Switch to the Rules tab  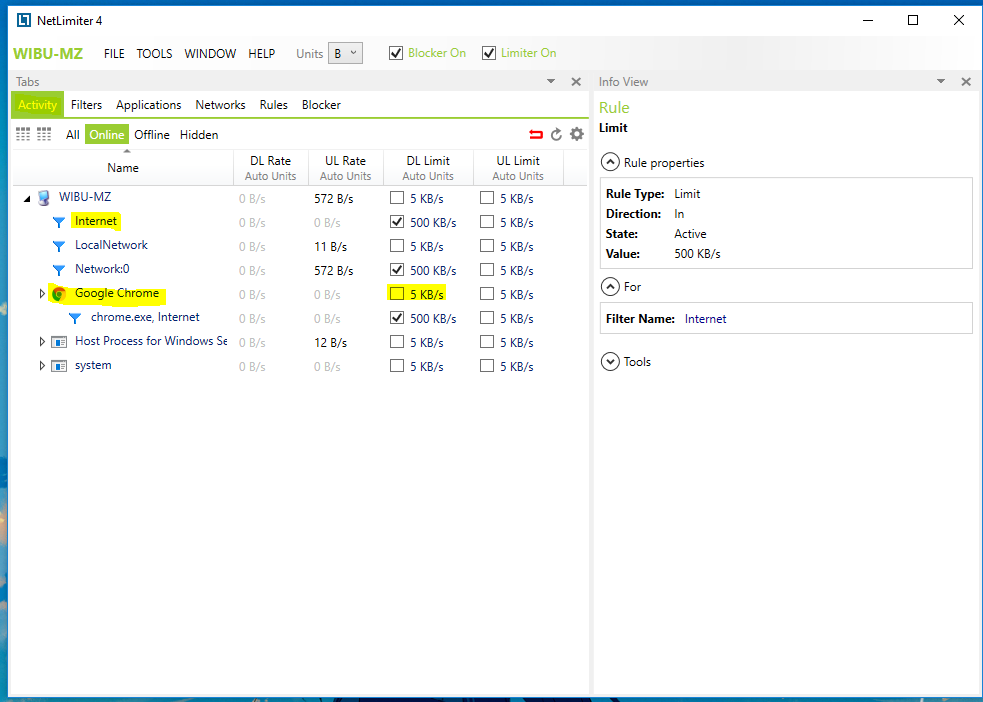(273, 105)
